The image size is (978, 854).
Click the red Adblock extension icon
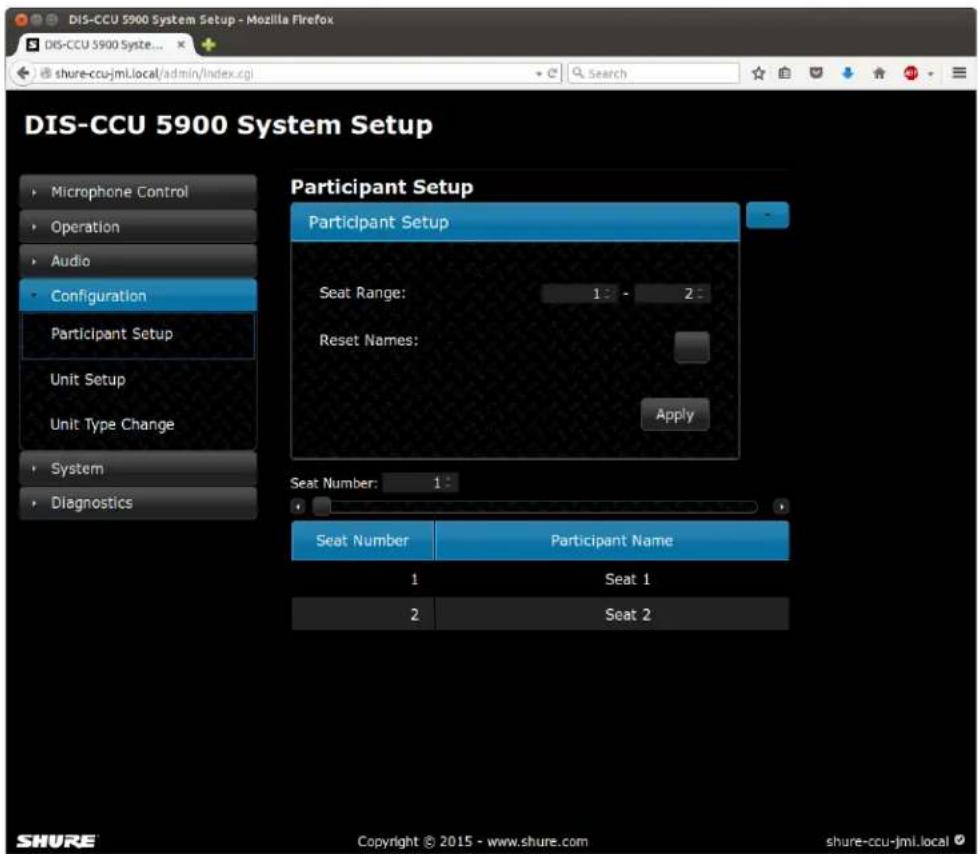911,73
